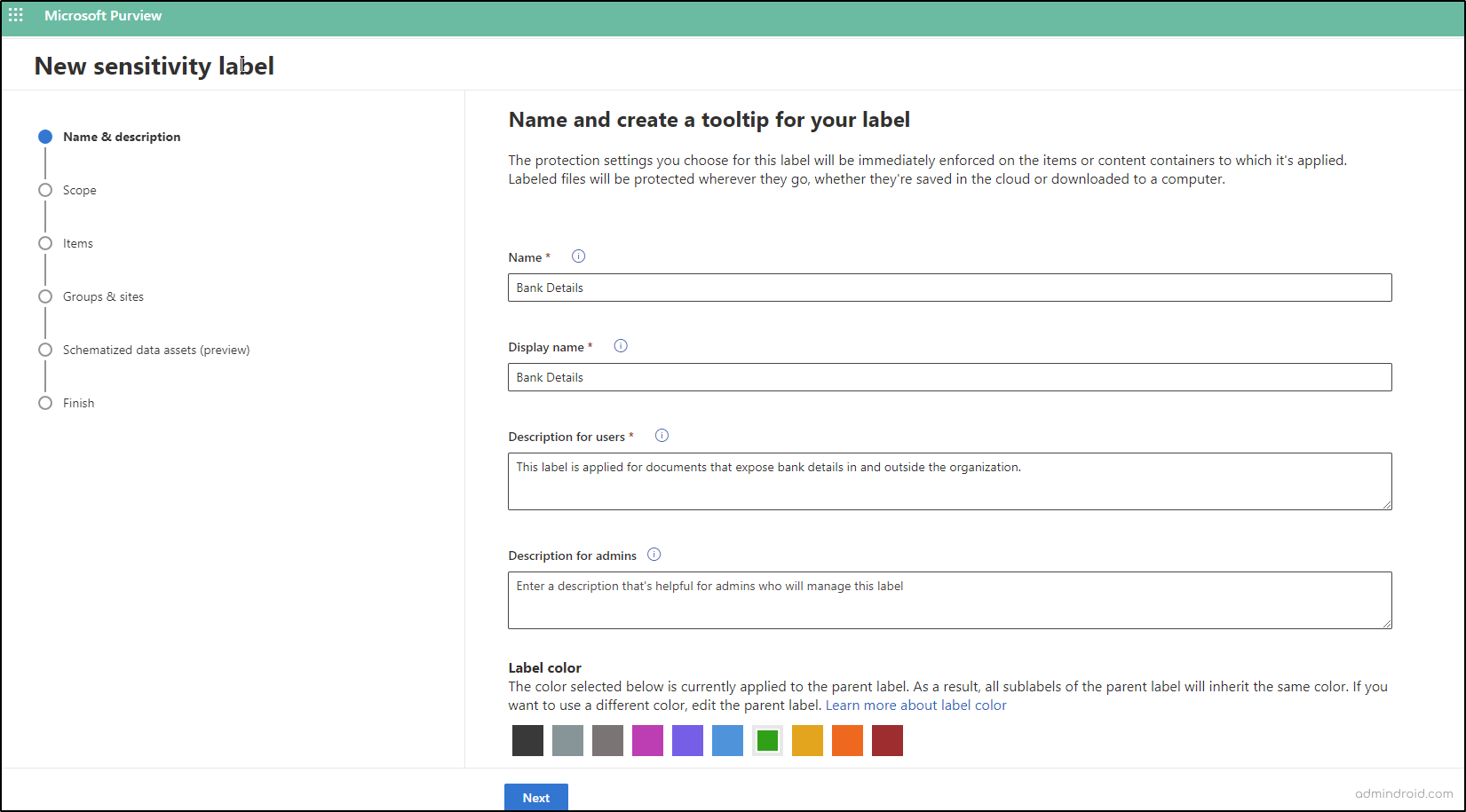Click the info icon beside Display name
This screenshot has height=812, width=1466.
coord(621,345)
